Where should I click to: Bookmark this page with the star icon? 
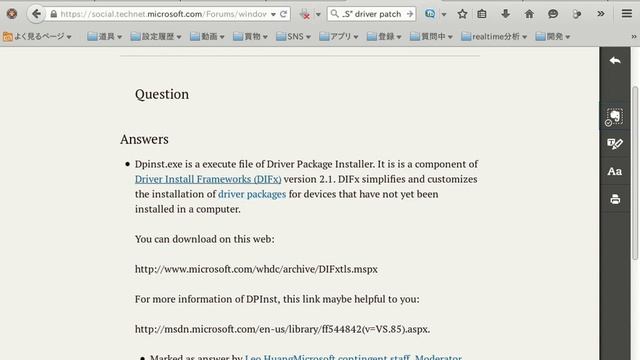tap(462, 14)
